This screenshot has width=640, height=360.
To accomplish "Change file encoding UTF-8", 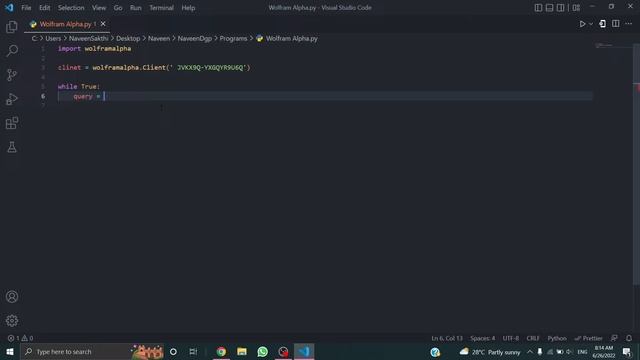I will 511,338.
